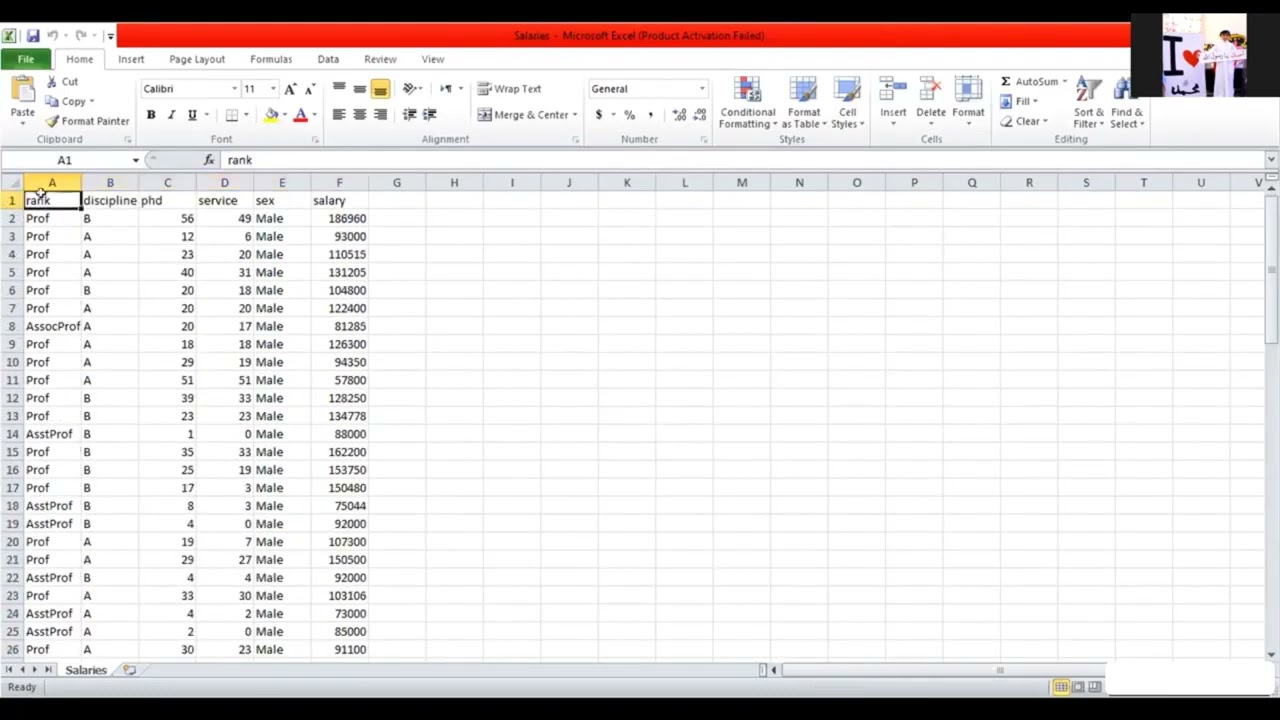
Task: Toggle Underline formatting
Action: point(192,115)
